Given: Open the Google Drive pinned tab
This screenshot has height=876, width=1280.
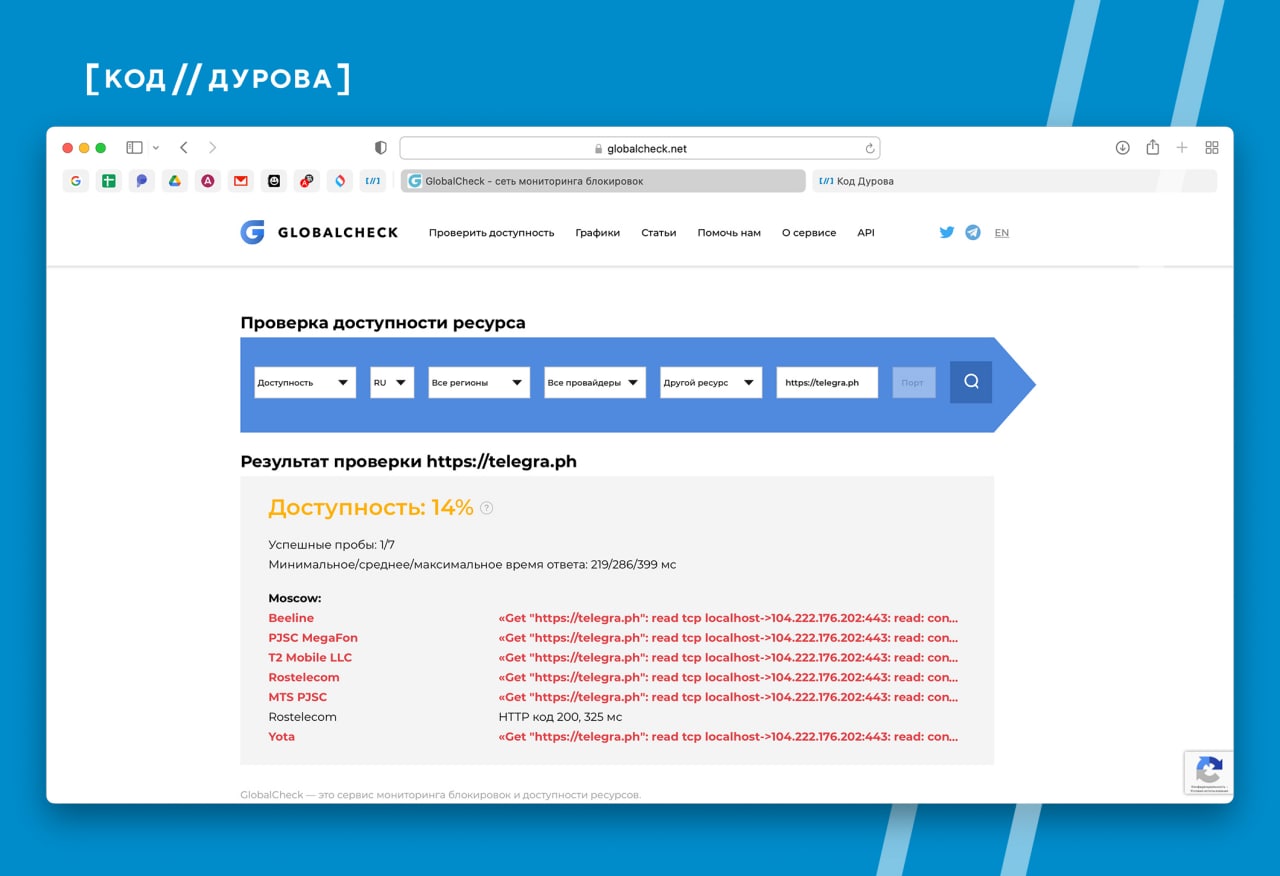Looking at the screenshot, I should tap(175, 181).
